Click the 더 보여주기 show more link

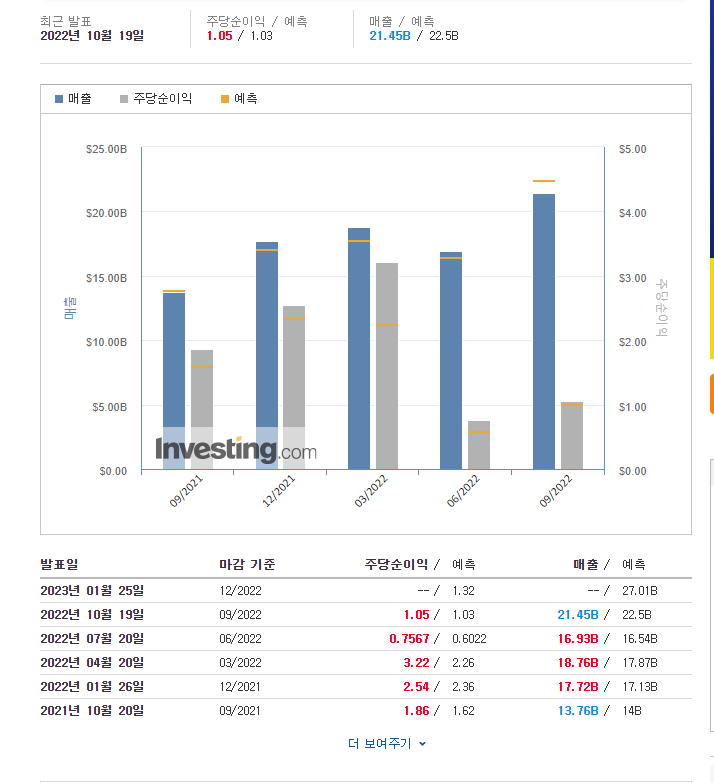(379, 744)
